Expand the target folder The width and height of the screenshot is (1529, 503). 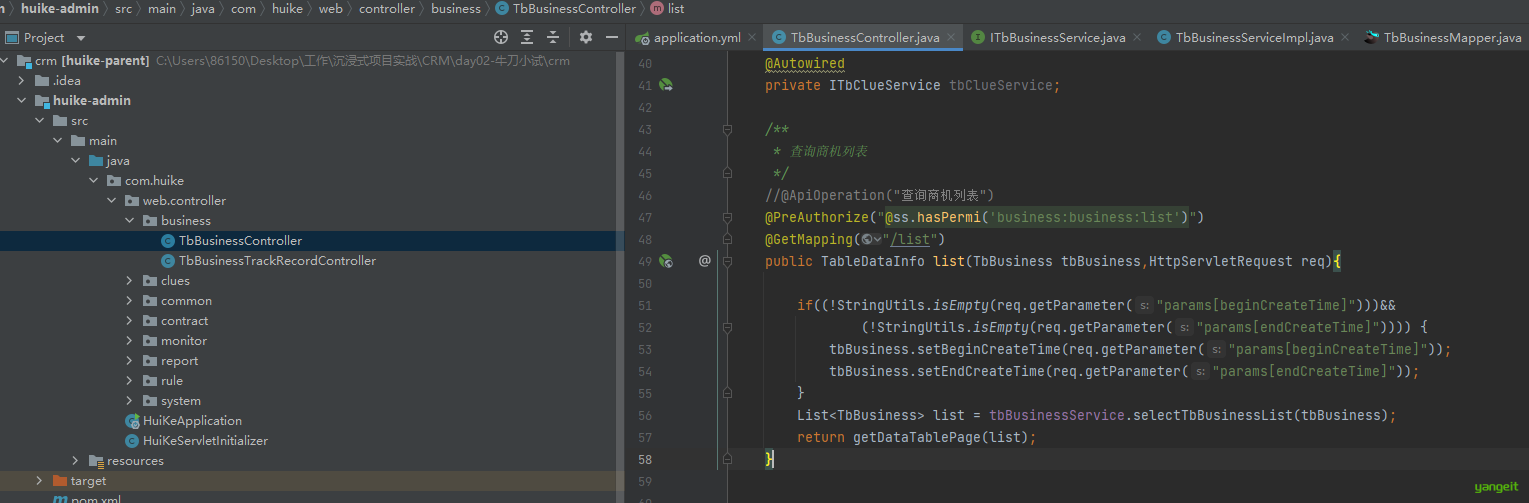pos(40,481)
